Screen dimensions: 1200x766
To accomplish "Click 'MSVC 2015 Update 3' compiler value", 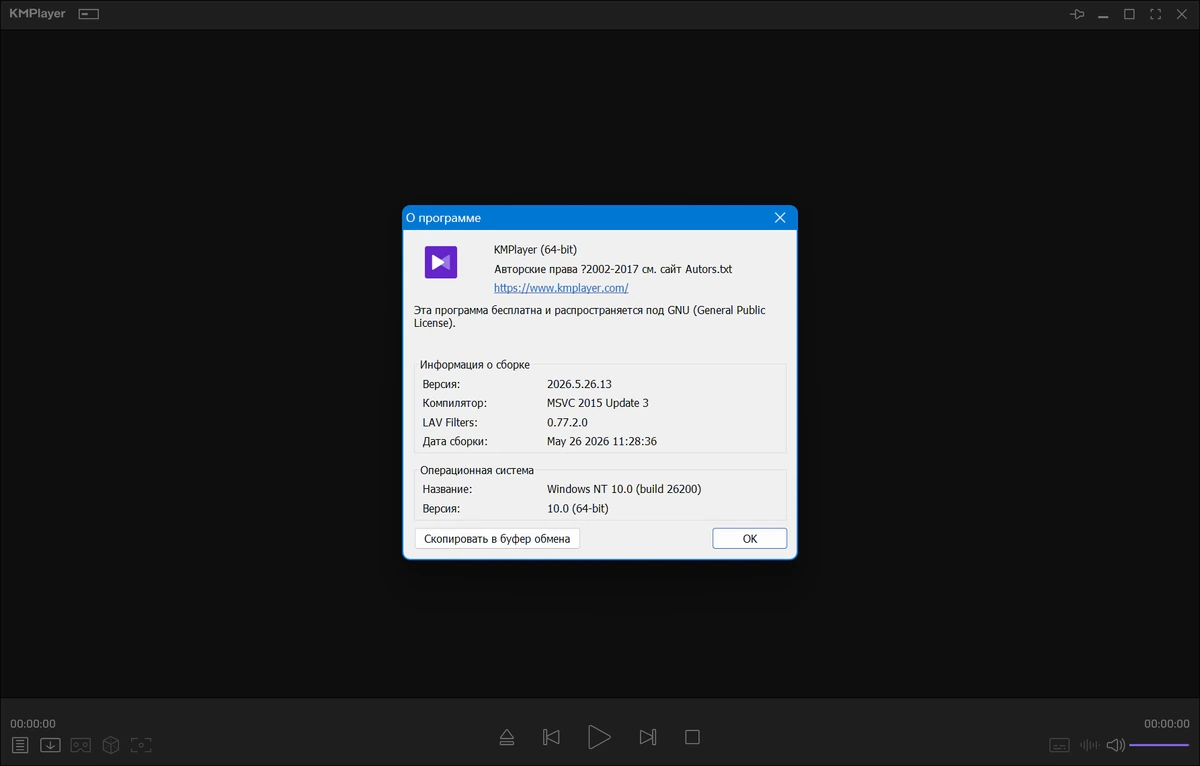I will pos(597,403).
